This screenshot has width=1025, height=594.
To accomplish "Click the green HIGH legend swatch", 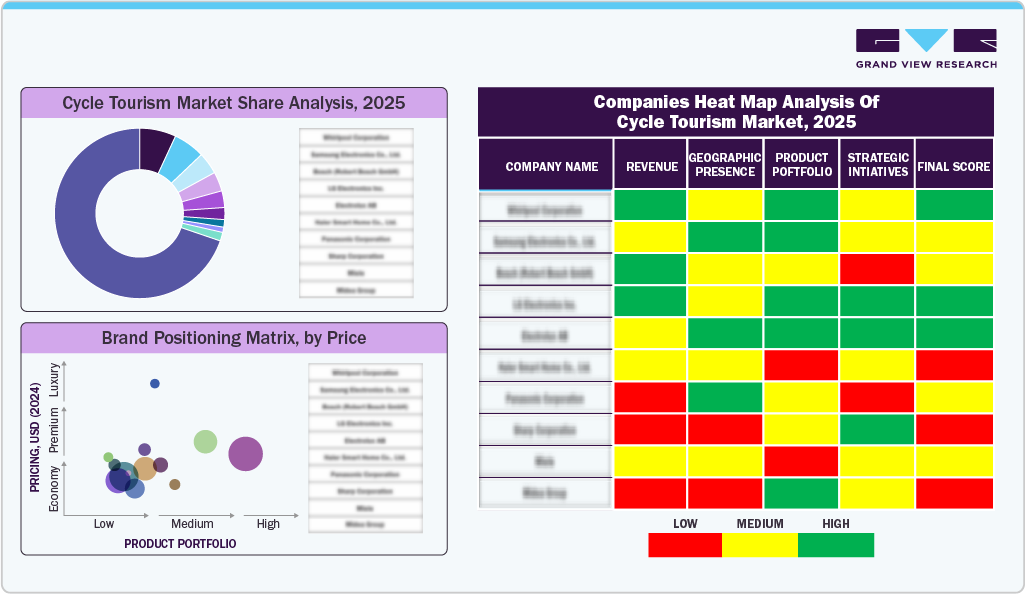I will coord(837,545).
